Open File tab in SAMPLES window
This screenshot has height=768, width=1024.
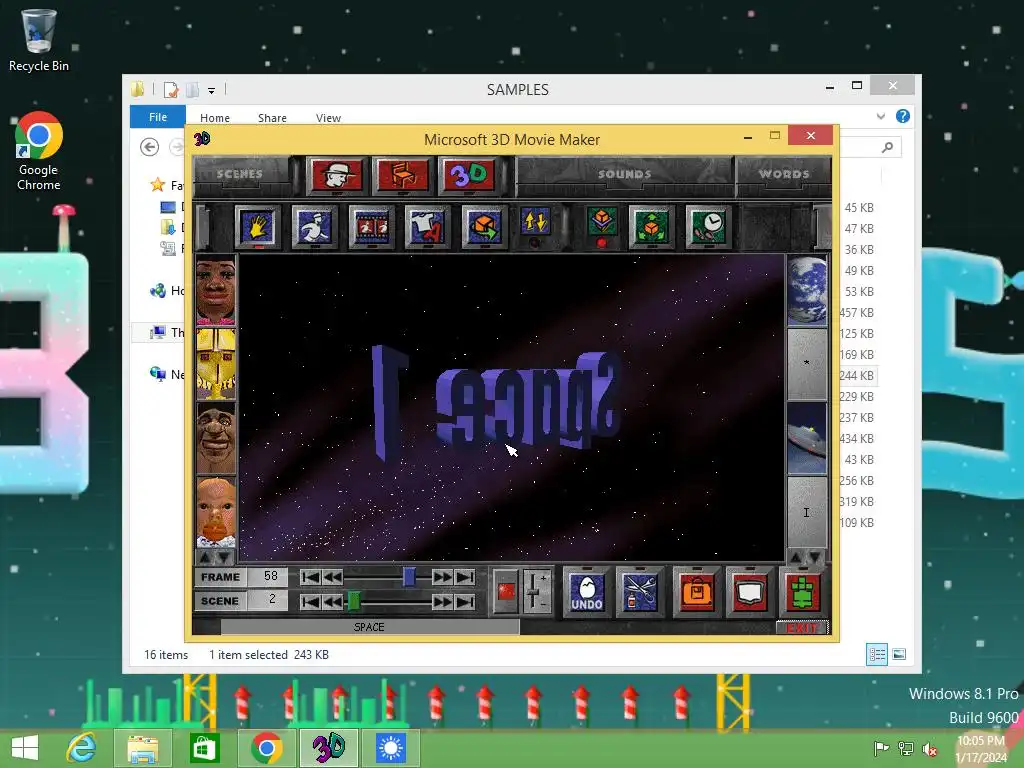[x=157, y=117]
